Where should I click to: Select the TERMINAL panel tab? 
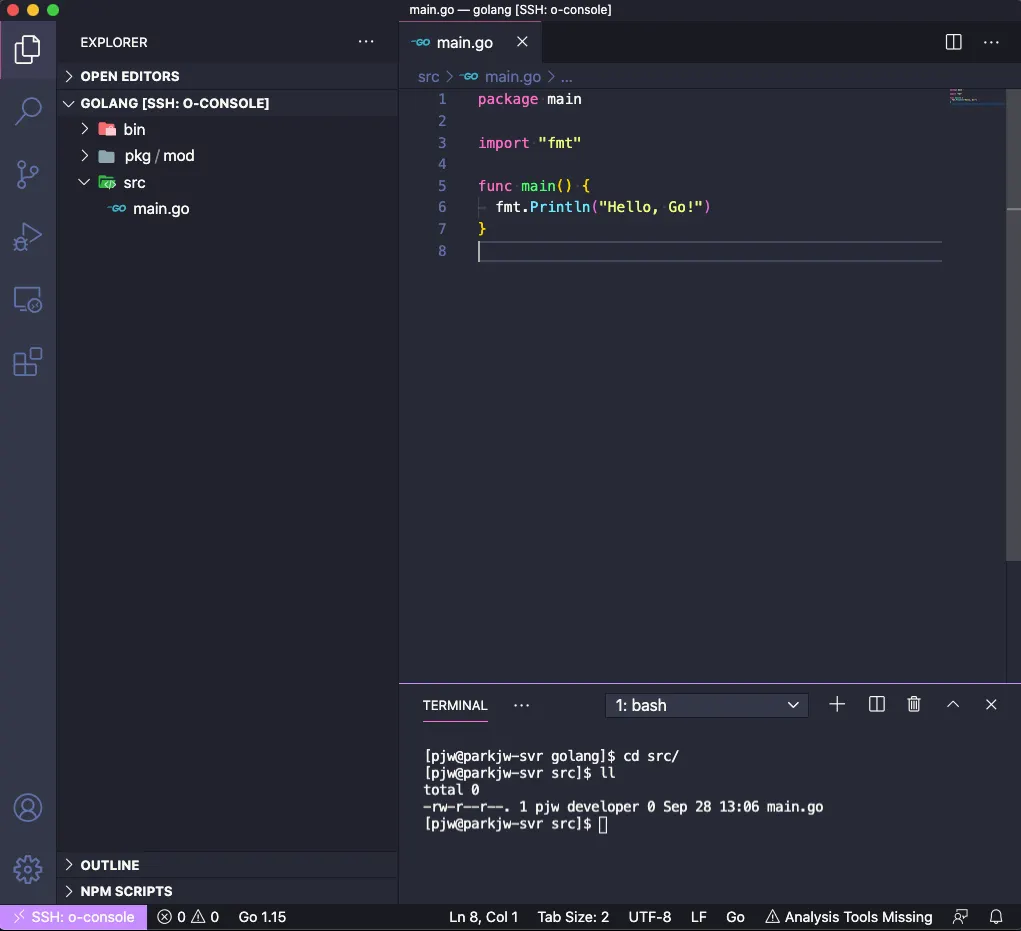point(455,705)
